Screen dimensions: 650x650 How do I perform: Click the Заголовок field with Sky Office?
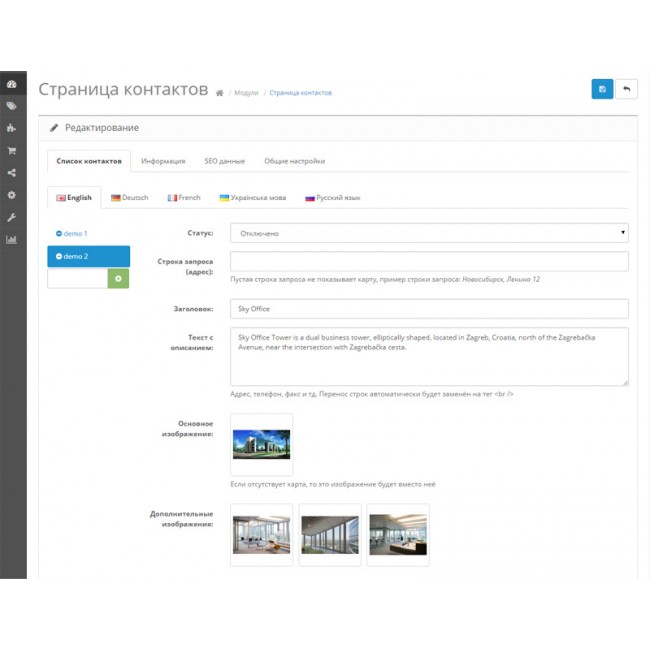coord(429,309)
